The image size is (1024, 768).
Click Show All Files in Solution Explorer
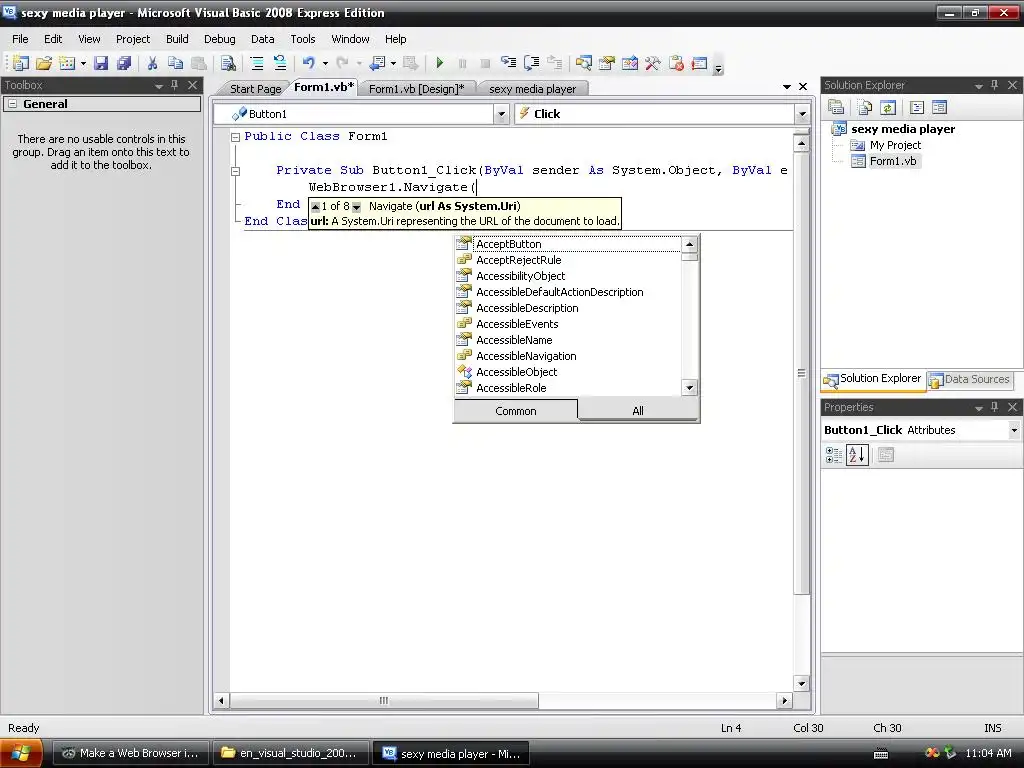coord(864,107)
